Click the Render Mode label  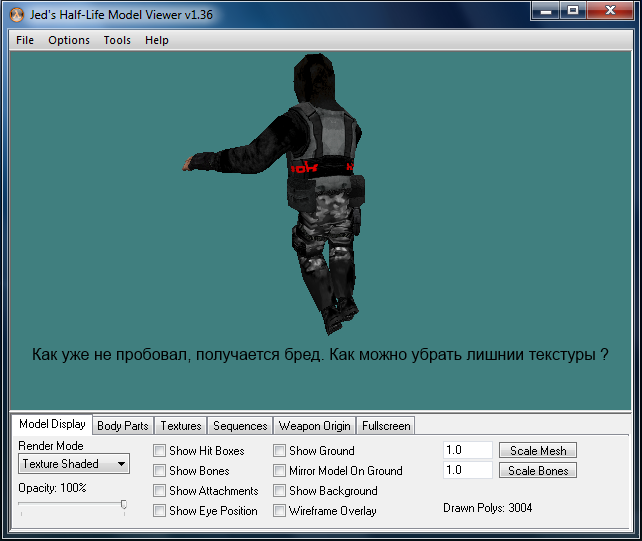pyautogui.click(x=51, y=446)
